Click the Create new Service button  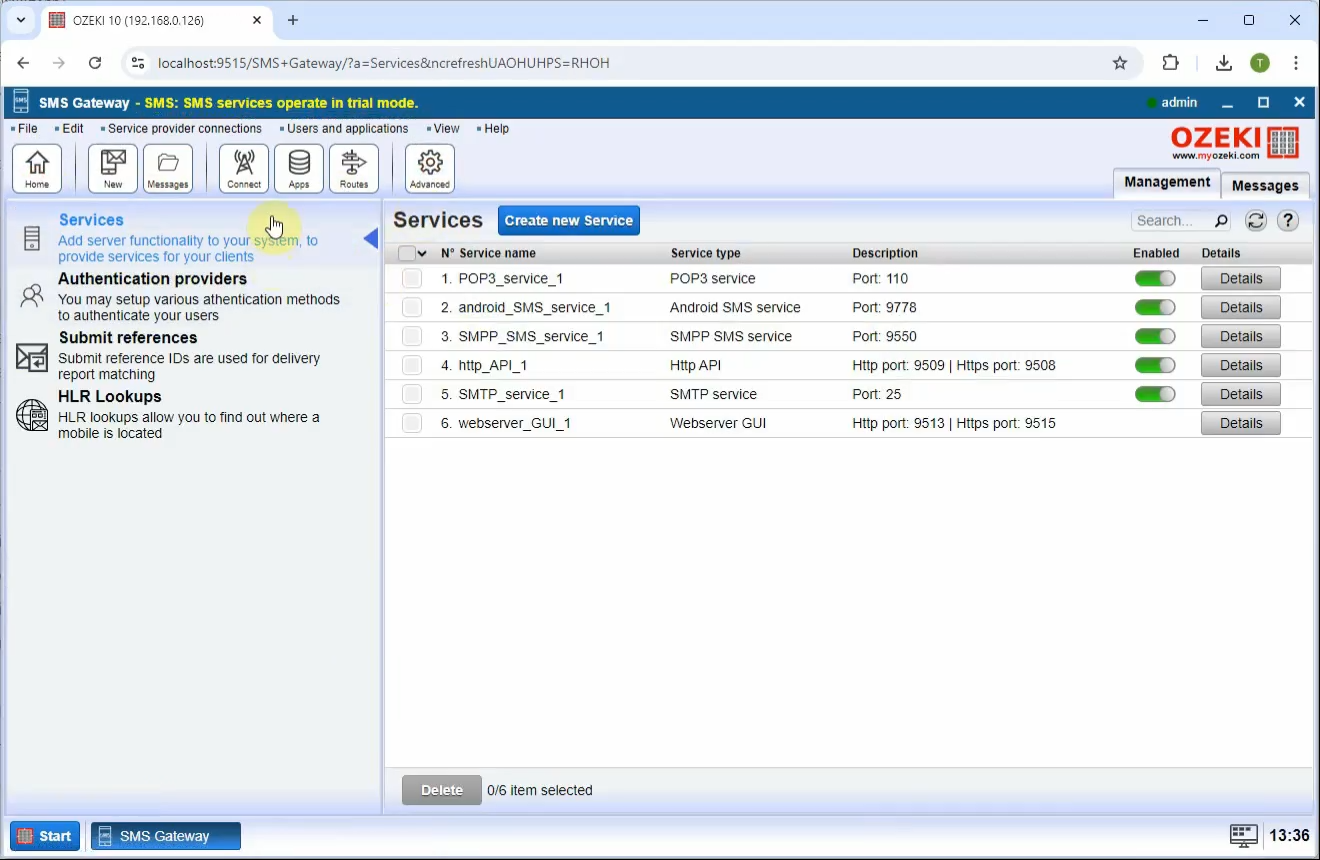pos(568,221)
